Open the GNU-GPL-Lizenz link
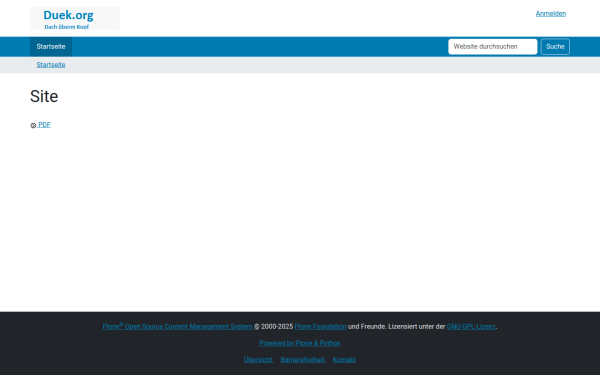The height and width of the screenshot is (375, 600). 471,326
